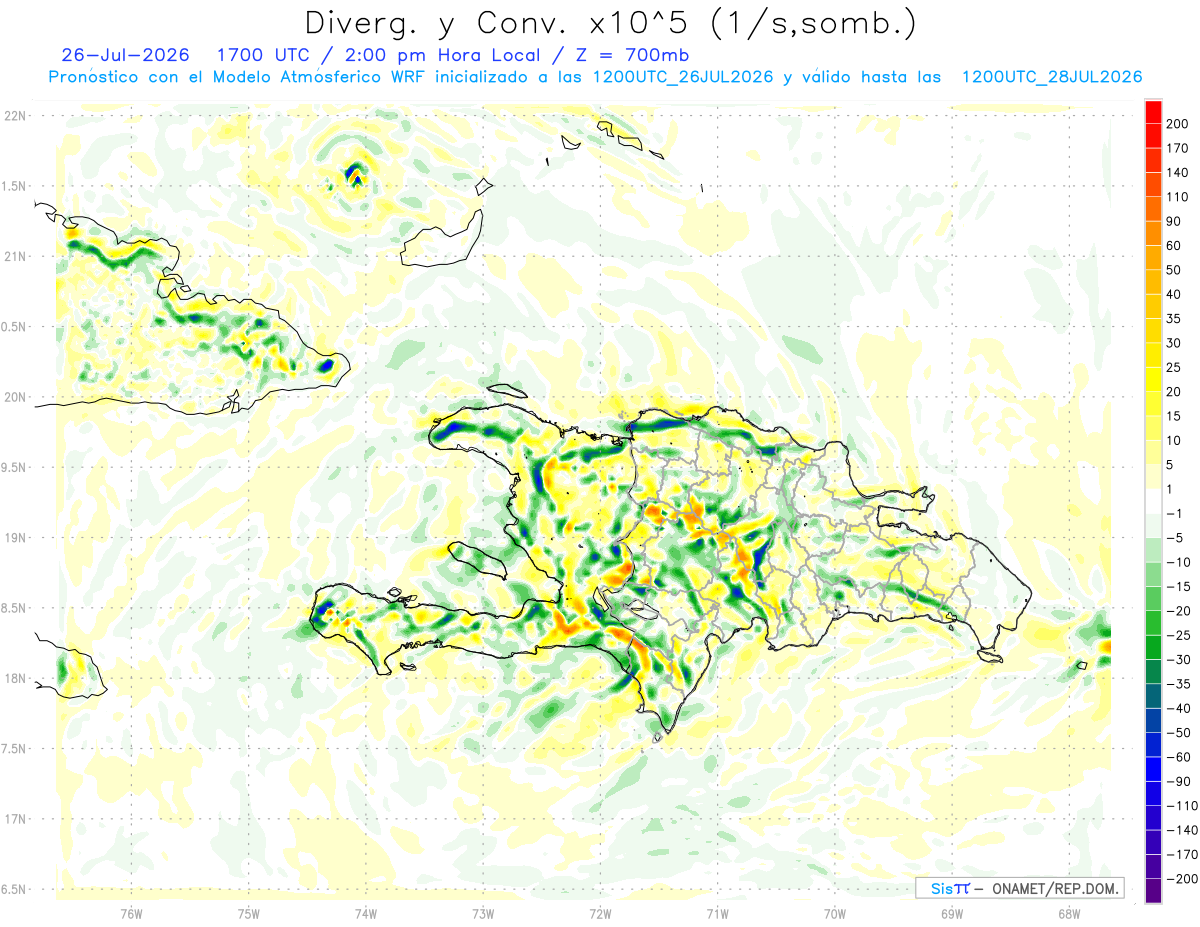Click the "-15" colorbar label
The height and width of the screenshot is (927, 1200).
click(x=1177, y=586)
